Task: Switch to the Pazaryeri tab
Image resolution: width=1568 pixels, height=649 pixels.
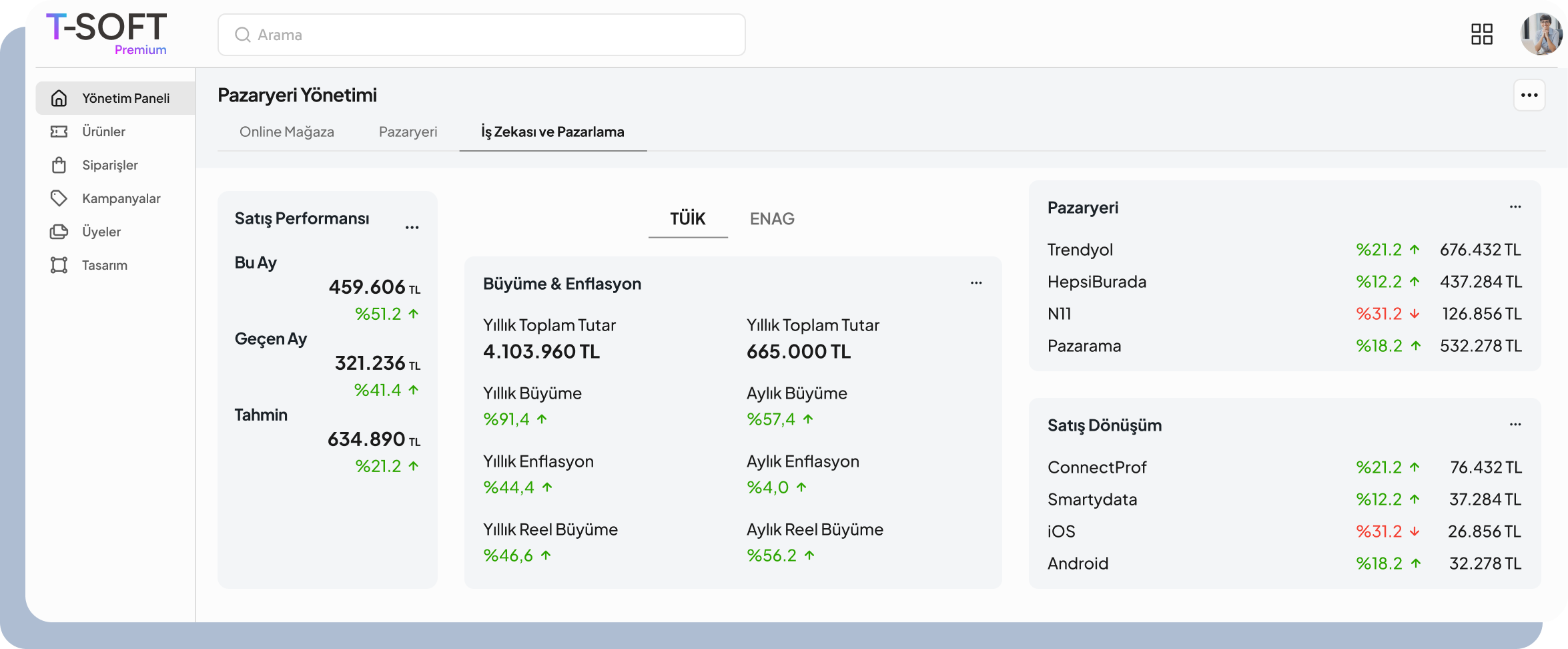Action: (x=408, y=132)
